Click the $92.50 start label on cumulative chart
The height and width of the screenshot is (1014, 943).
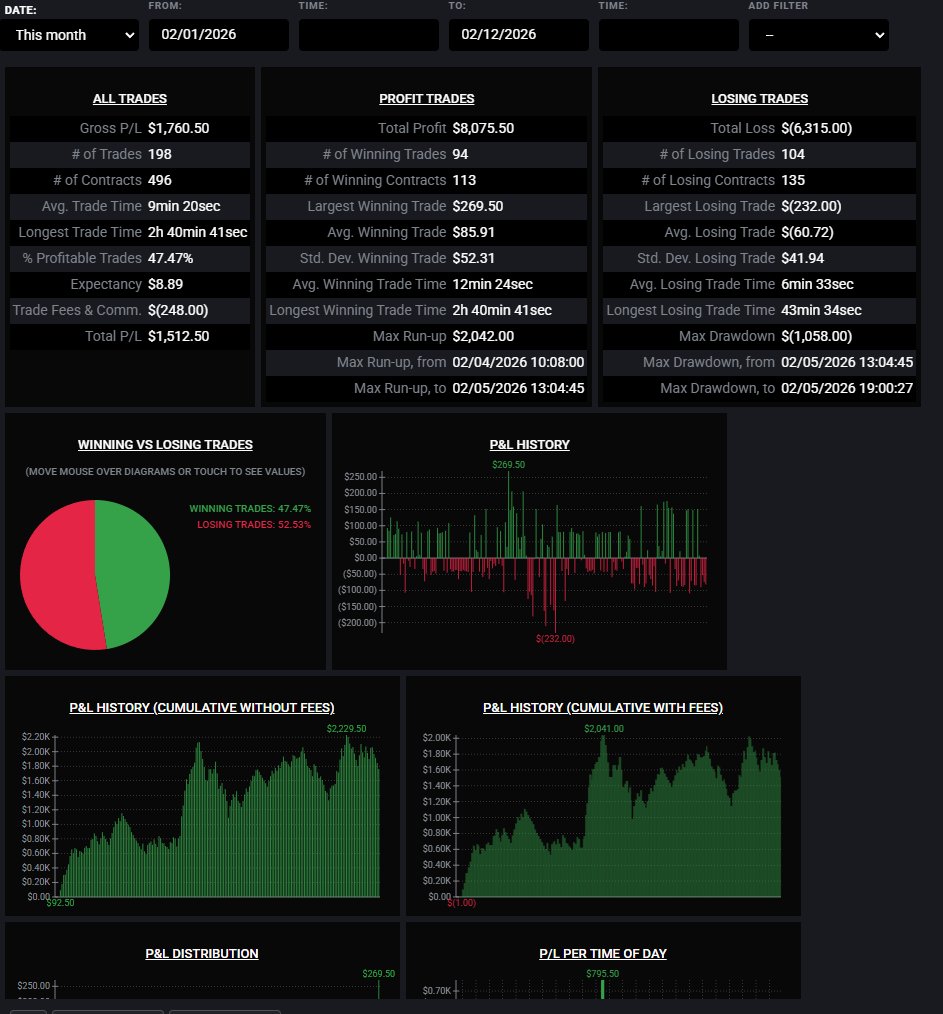(60, 902)
